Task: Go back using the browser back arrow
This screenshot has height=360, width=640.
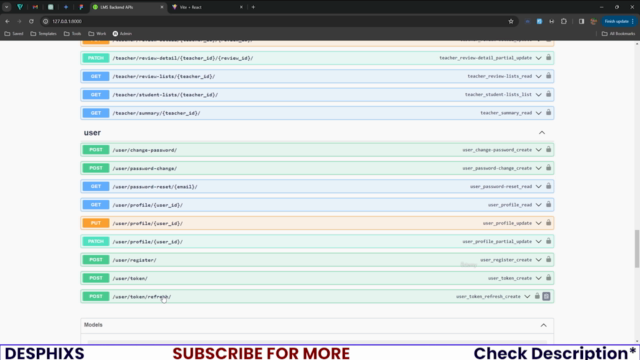Action: [x=7, y=21]
